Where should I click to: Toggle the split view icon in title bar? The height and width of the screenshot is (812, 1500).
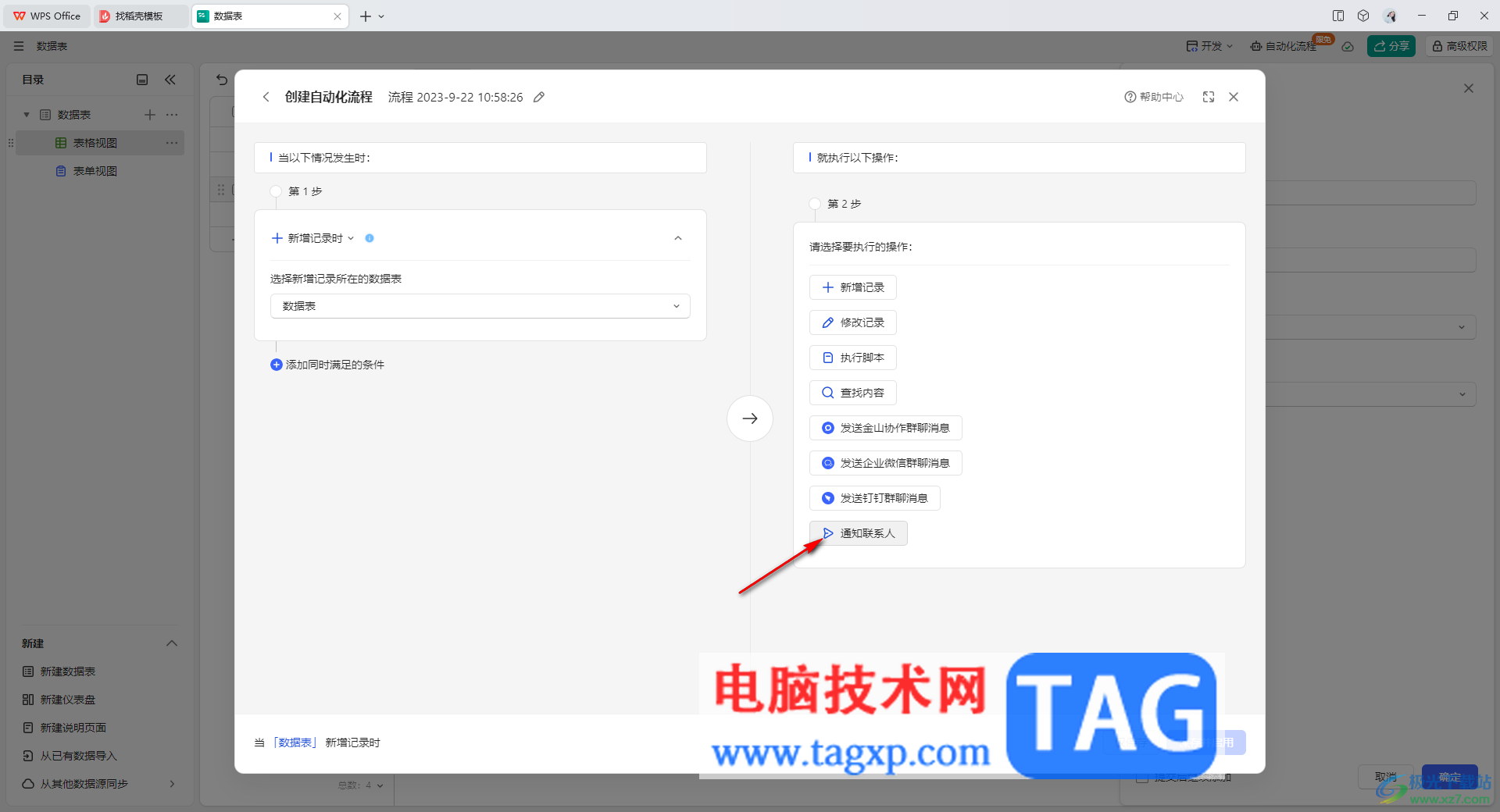coord(1338,16)
